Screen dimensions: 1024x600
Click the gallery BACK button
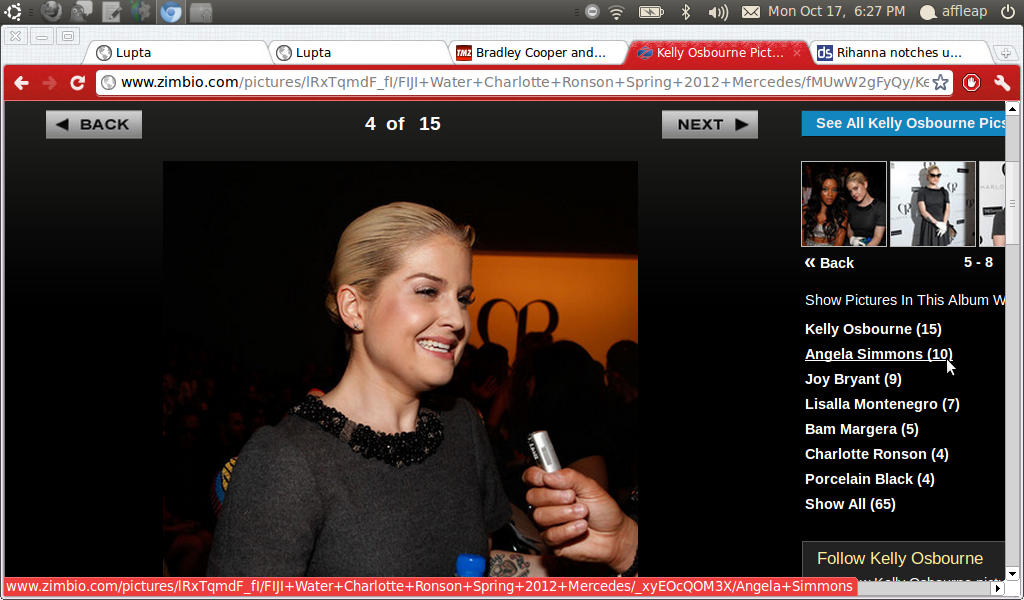point(94,125)
